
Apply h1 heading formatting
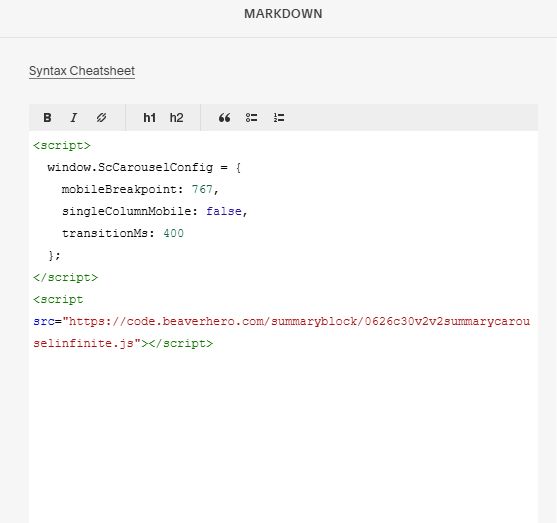click(150, 118)
